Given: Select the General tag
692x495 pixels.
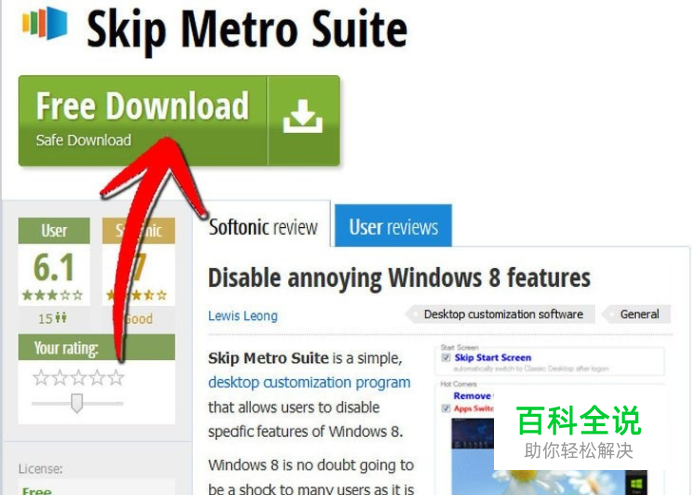Looking at the screenshot, I should [x=636, y=314].
